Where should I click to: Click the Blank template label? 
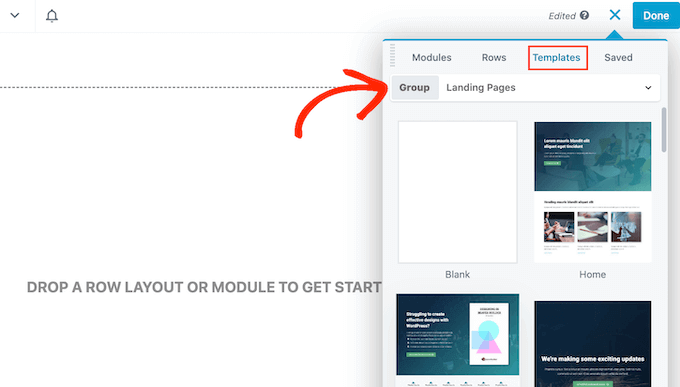pyautogui.click(x=458, y=275)
